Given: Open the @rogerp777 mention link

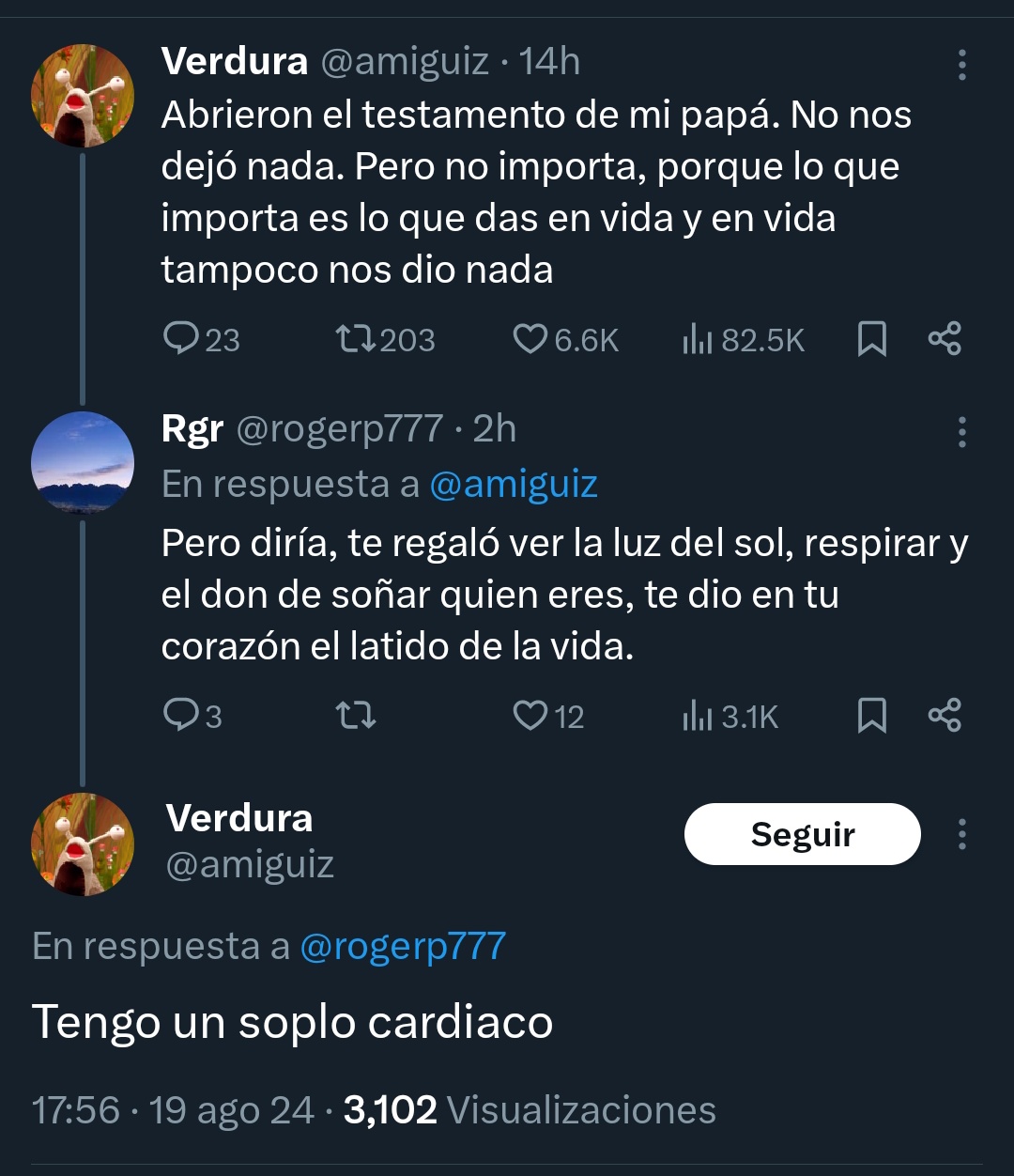Looking at the screenshot, I should click(403, 946).
